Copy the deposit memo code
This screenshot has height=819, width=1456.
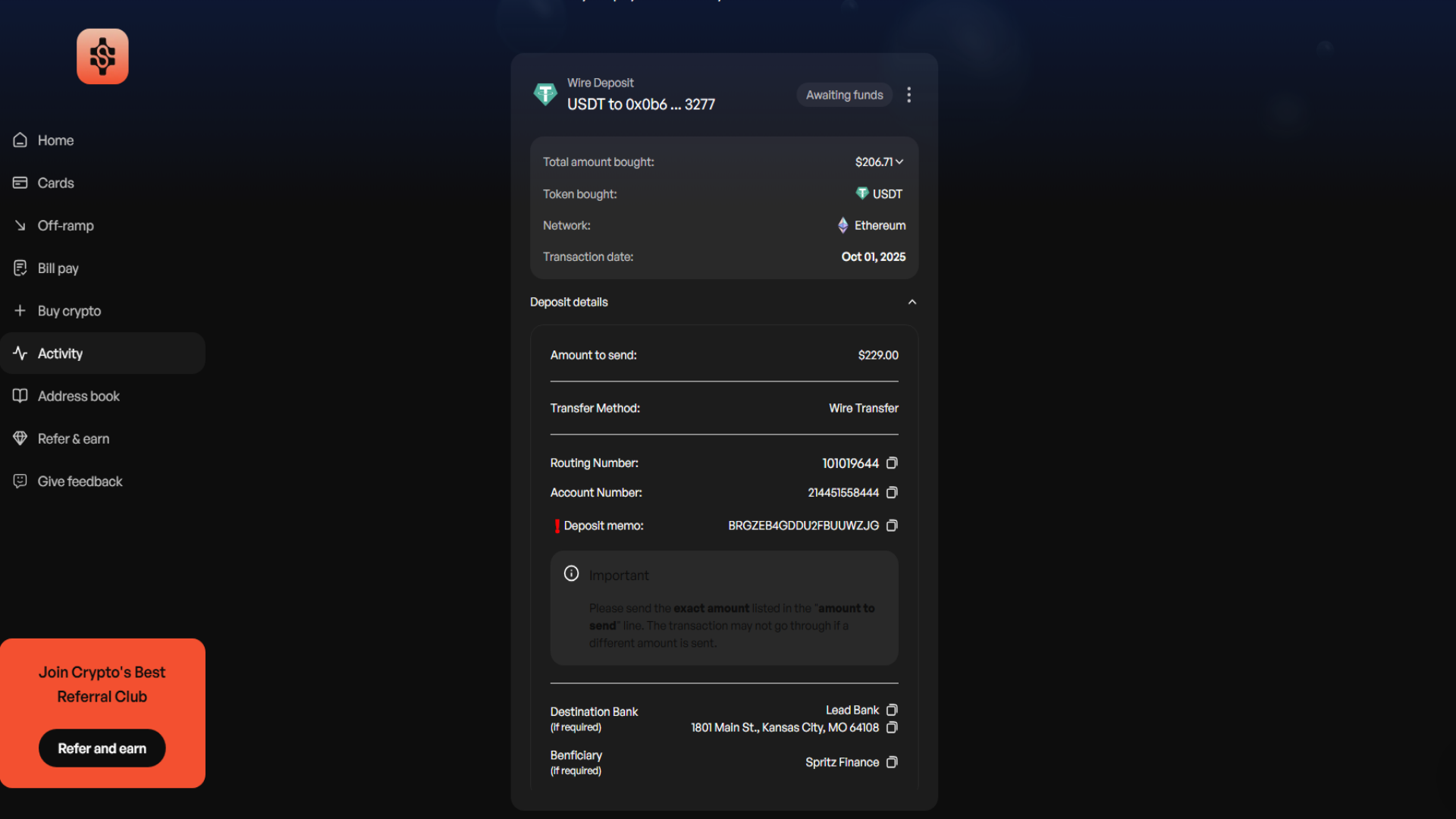point(892,526)
